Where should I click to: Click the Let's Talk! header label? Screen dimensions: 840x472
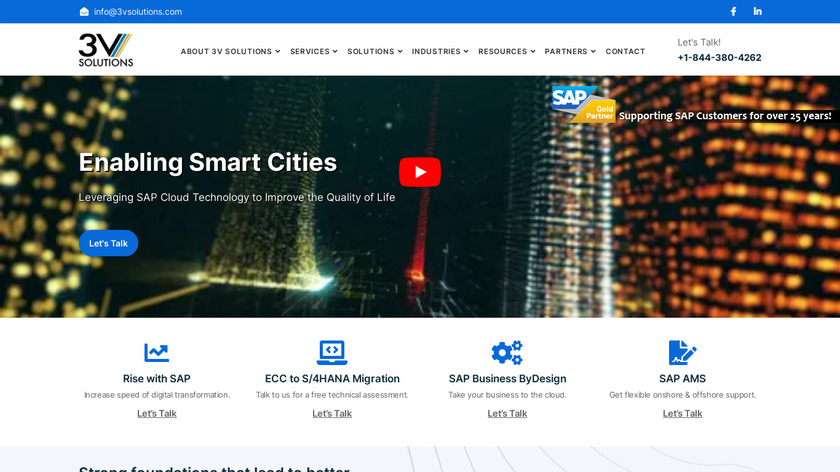pos(699,42)
